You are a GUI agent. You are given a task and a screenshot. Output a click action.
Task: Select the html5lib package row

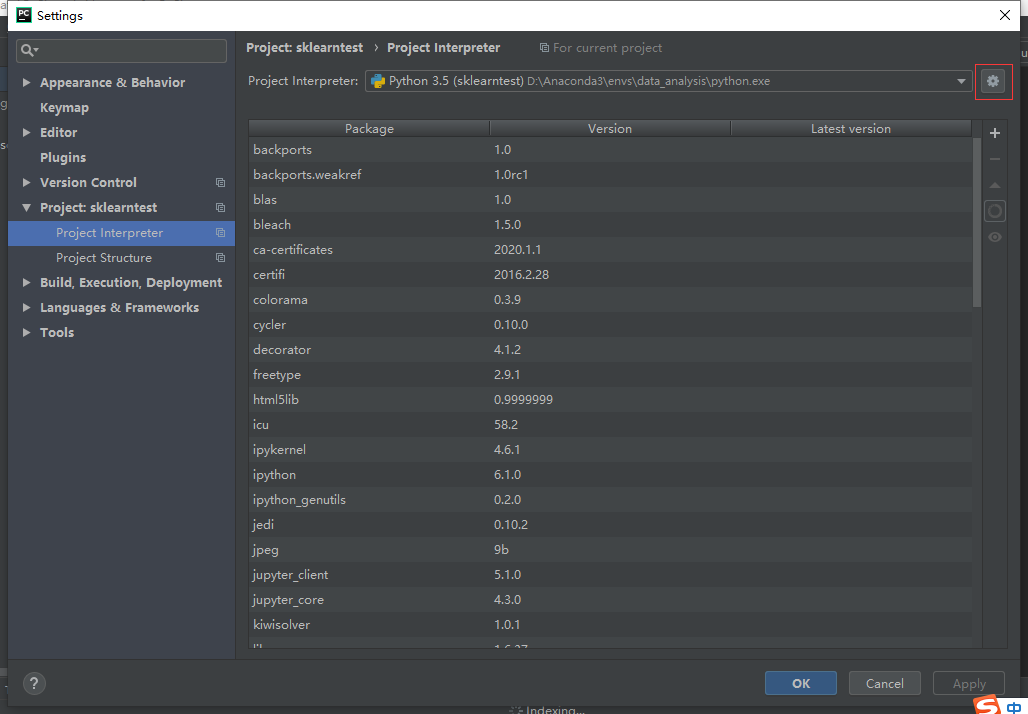point(610,399)
